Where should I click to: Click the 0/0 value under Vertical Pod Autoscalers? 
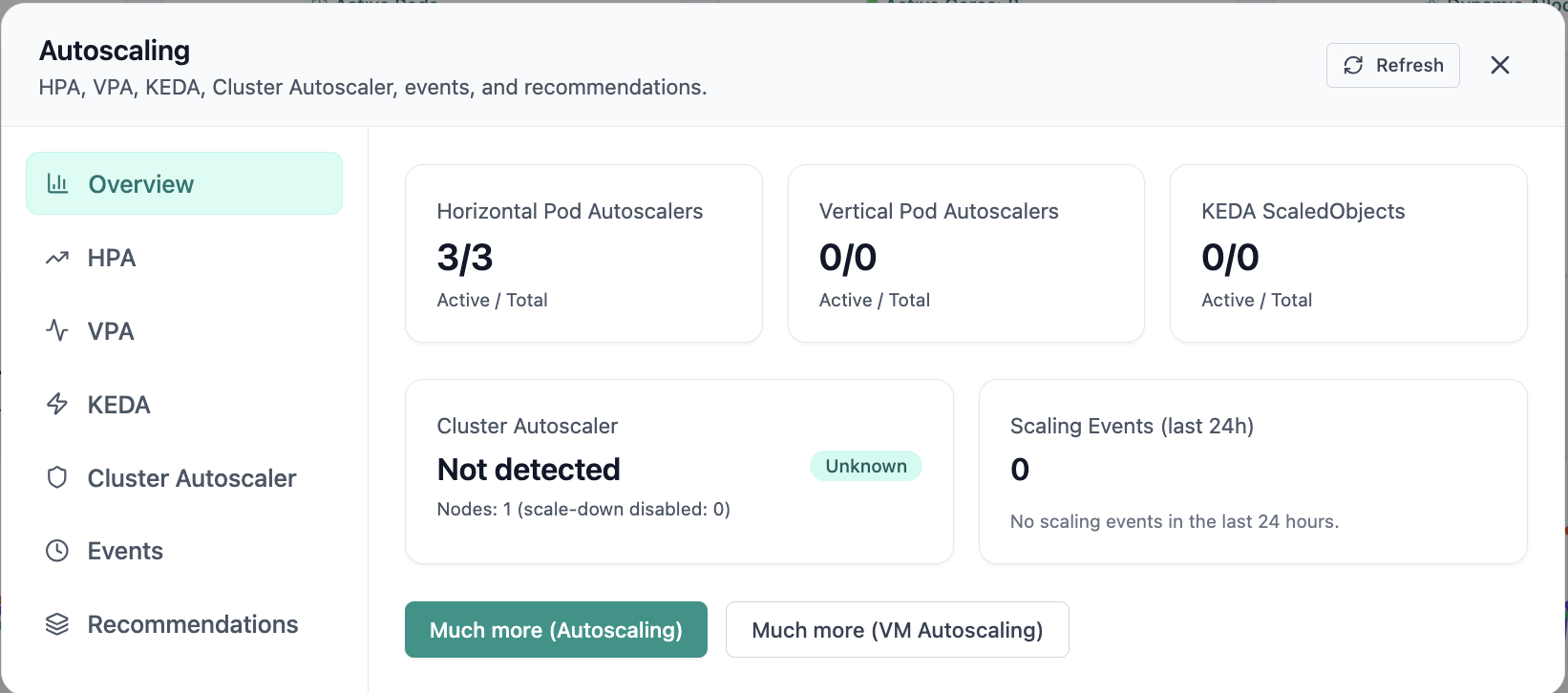coord(848,258)
